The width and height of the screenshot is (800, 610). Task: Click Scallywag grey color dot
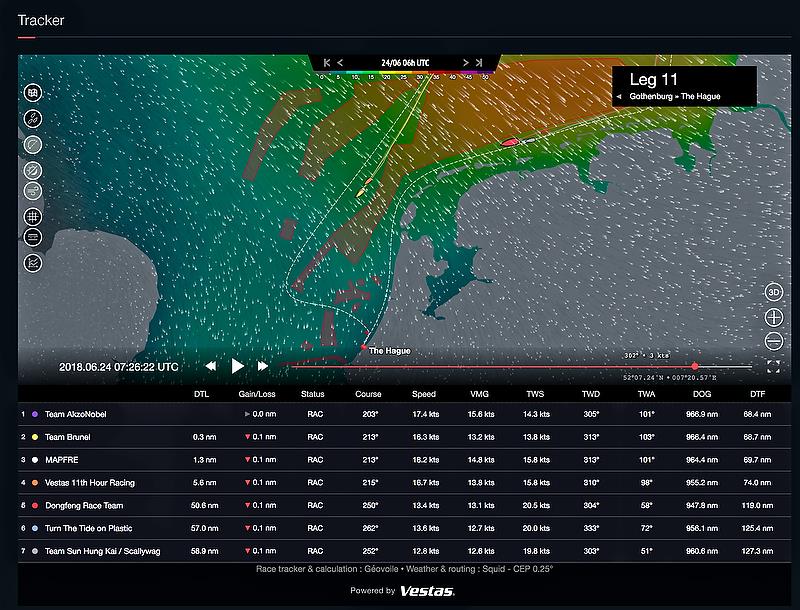click(35, 551)
